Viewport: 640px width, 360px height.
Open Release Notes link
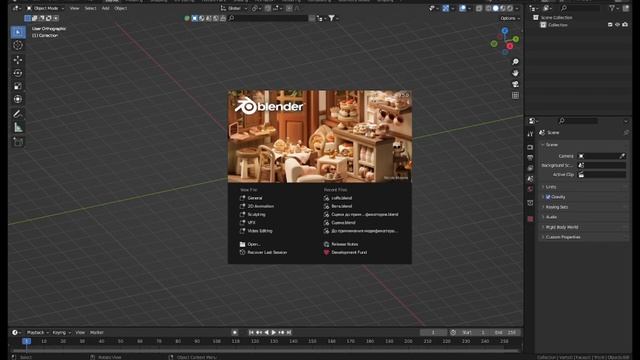344,244
